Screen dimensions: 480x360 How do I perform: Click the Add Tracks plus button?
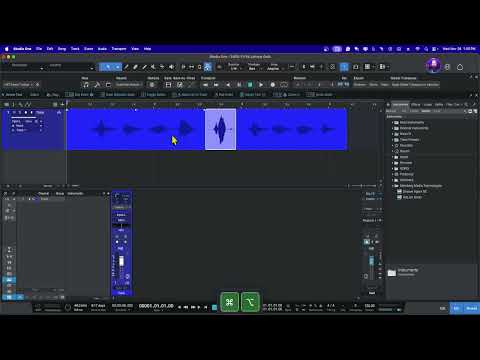(62, 104)
